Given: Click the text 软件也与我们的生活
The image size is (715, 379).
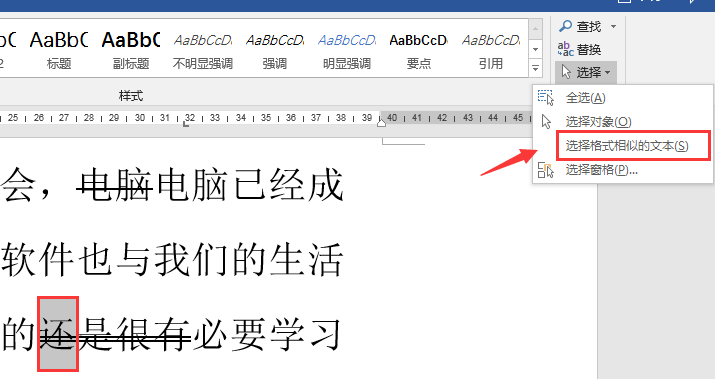Looking at the screenshot, I should point(171,260).
